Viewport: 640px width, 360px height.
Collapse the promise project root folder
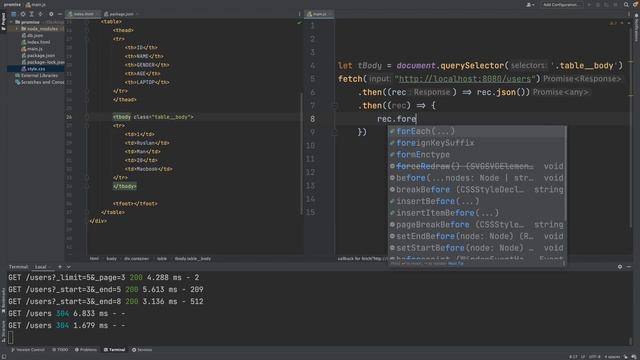(x=11, y=22)
